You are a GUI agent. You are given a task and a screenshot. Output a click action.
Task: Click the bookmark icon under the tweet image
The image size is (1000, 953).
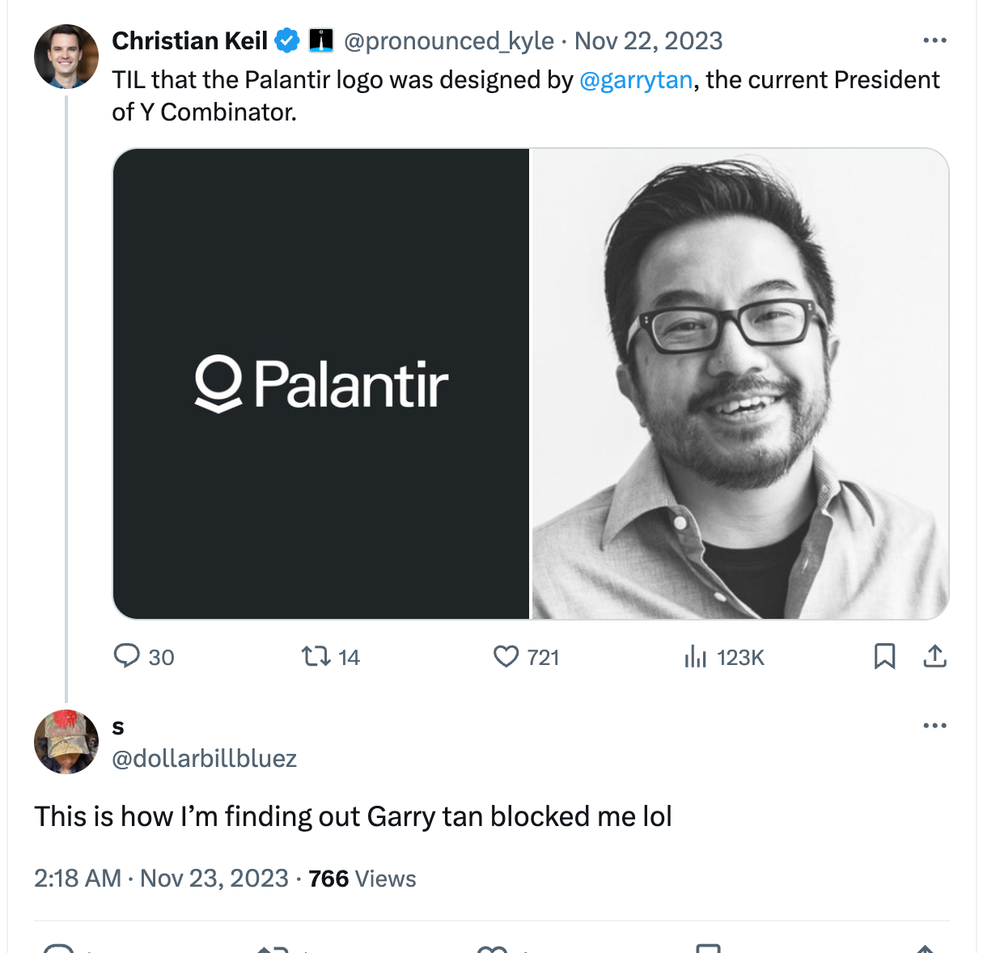click(x=886, y=657)
